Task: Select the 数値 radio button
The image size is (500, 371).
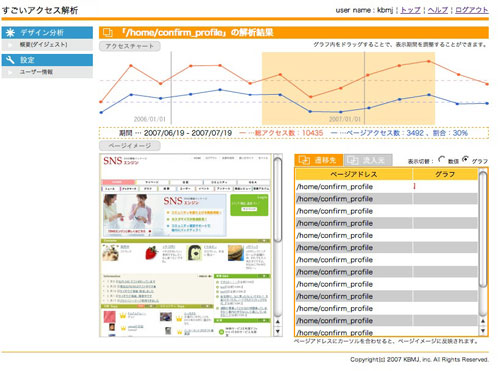Action: tap(441, 159)
